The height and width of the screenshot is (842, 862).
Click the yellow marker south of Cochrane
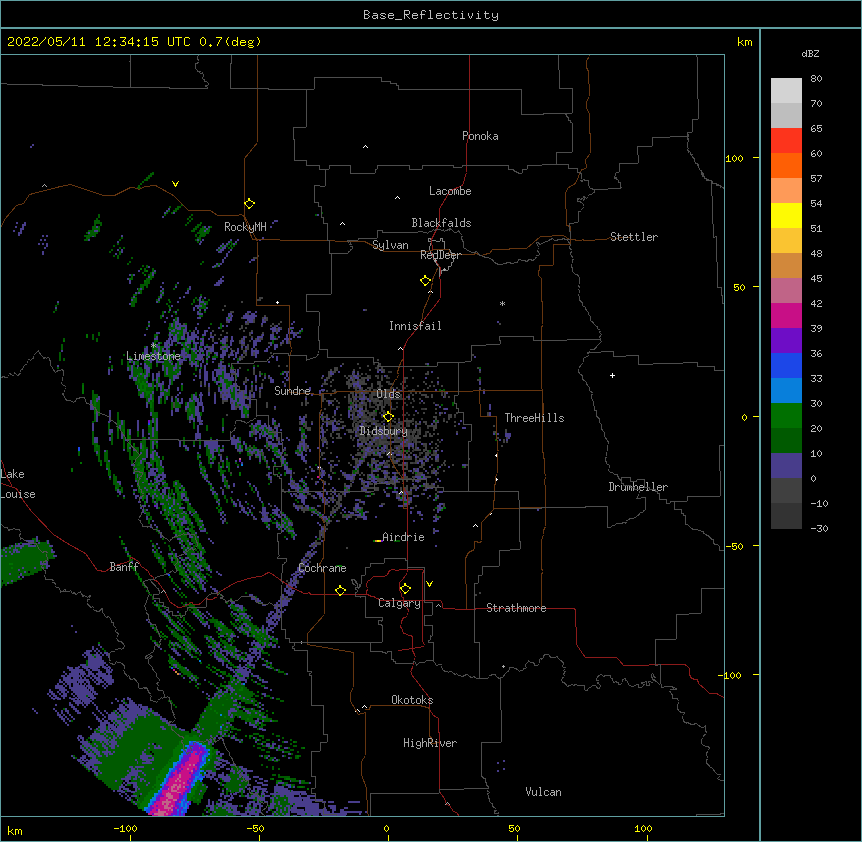[x=340, y=590]
